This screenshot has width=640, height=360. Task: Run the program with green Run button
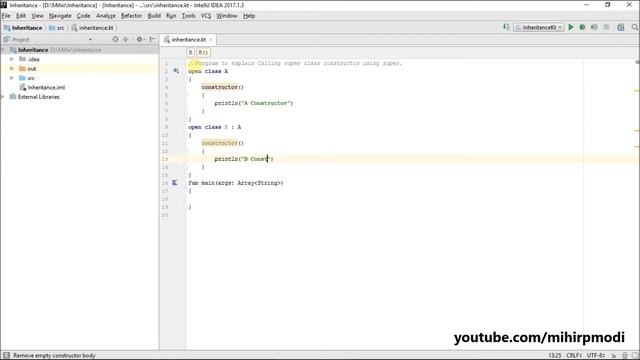pyautogui.click(x=571, y=27)
